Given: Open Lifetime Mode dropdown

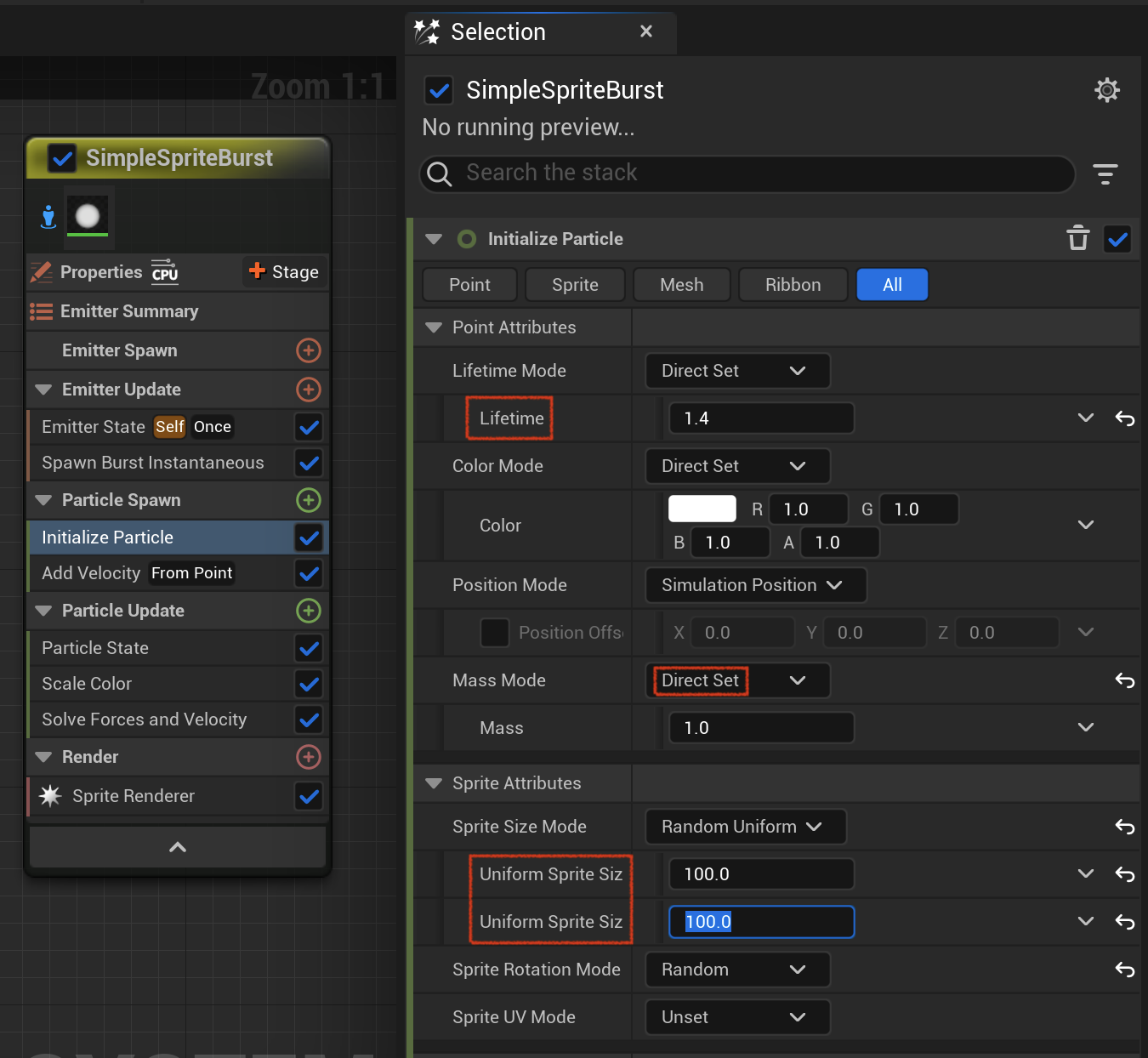Looking at the screenshot, I should click(737, 370).
